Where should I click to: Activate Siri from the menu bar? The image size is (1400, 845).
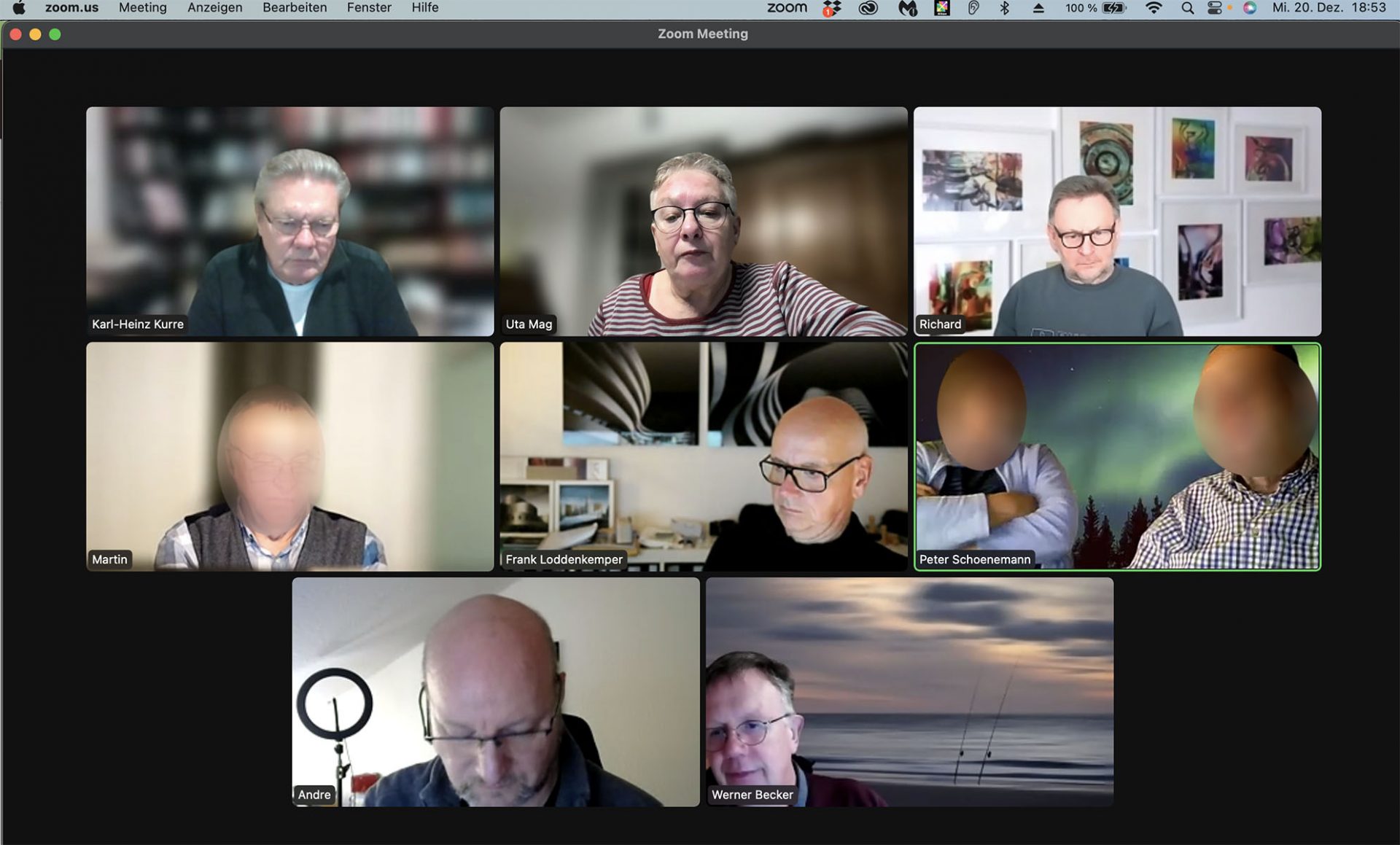coord(1250,8)
